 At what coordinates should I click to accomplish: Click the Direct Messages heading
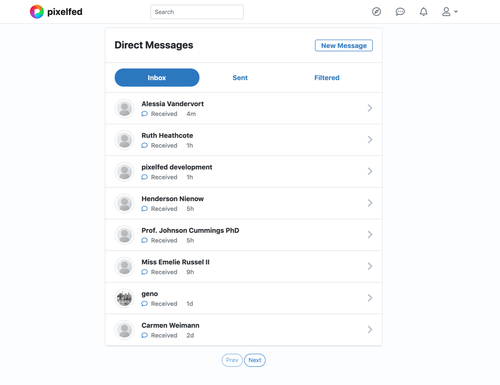pos(154,45)
